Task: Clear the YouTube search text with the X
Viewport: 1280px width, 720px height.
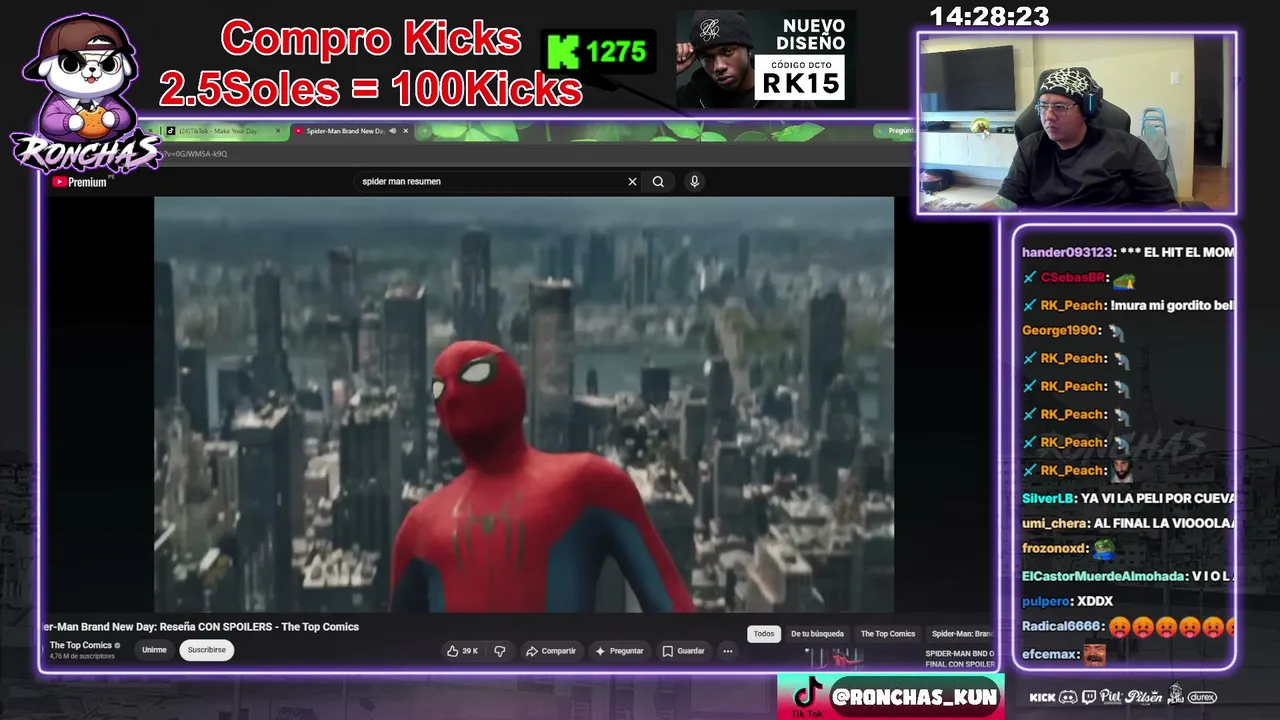Action: [x=632, y=182]
